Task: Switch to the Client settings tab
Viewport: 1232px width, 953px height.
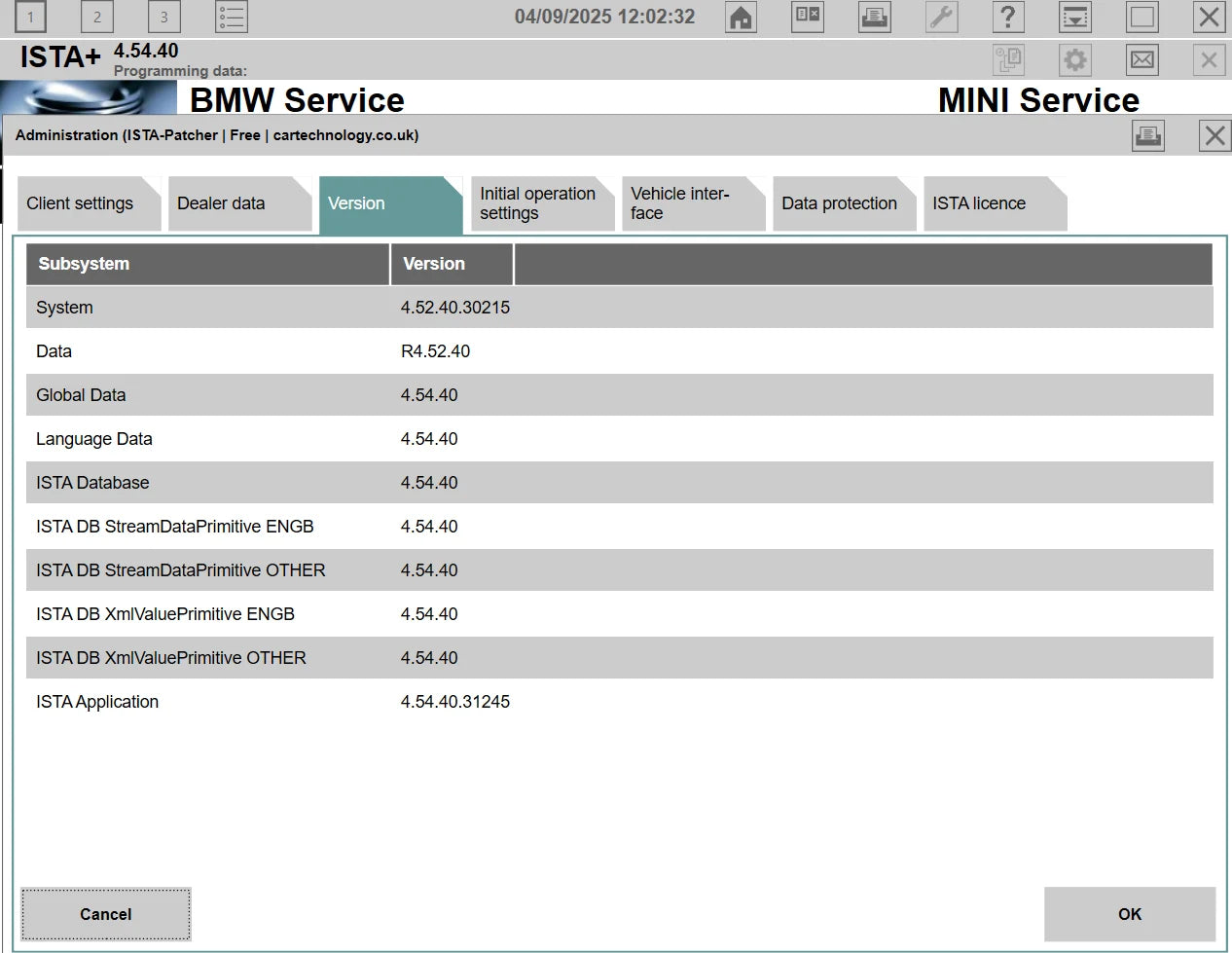Action: (80, 203)
